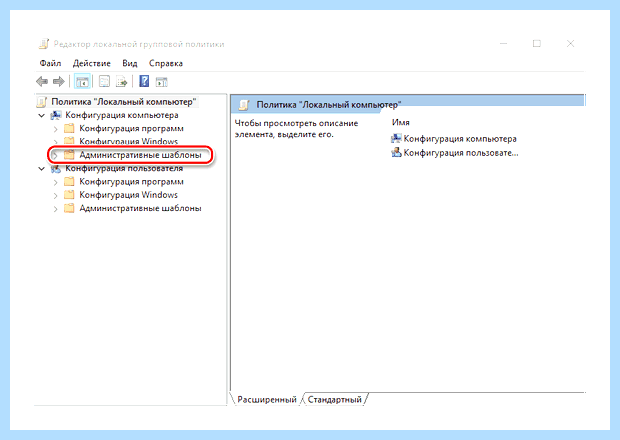This screenshot has height=440, width=620.
Task: Expand Конфигурация Windows under user configuration
Action: pos(55,195)
